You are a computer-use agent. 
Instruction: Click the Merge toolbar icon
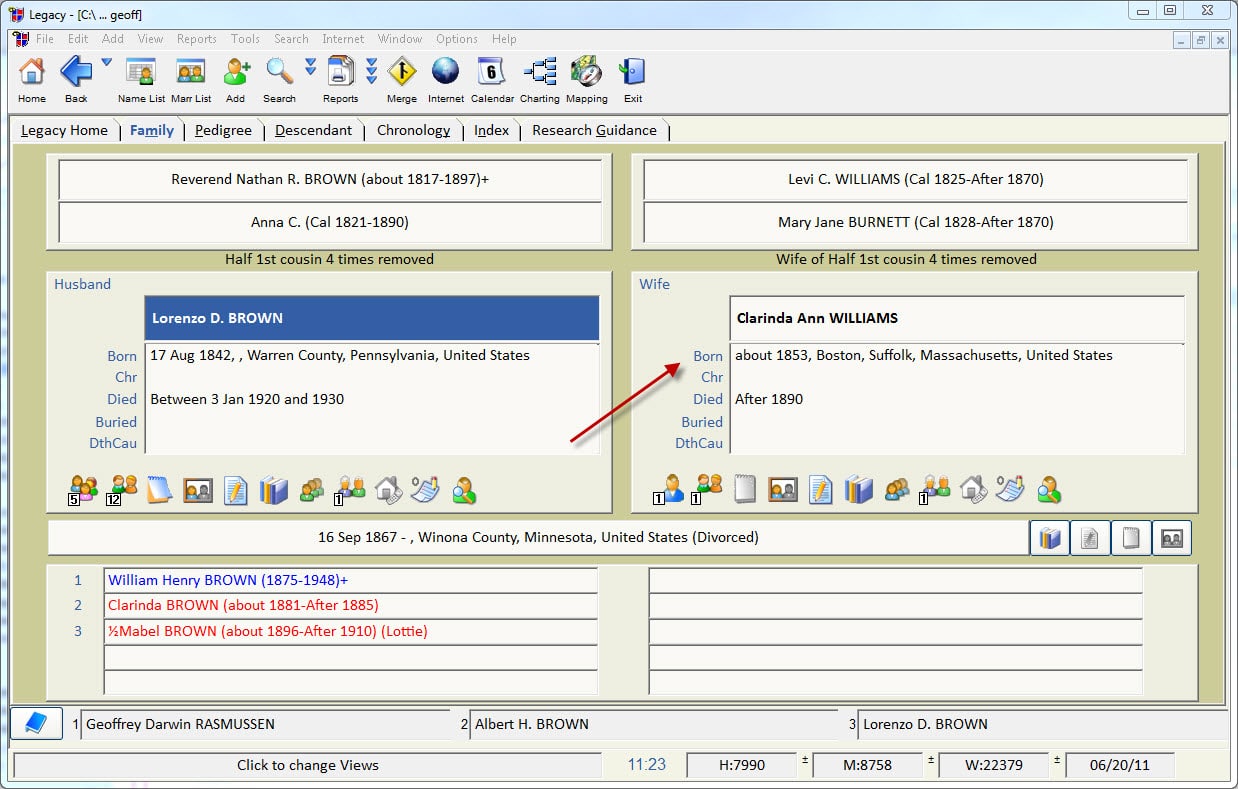(402, 74)
